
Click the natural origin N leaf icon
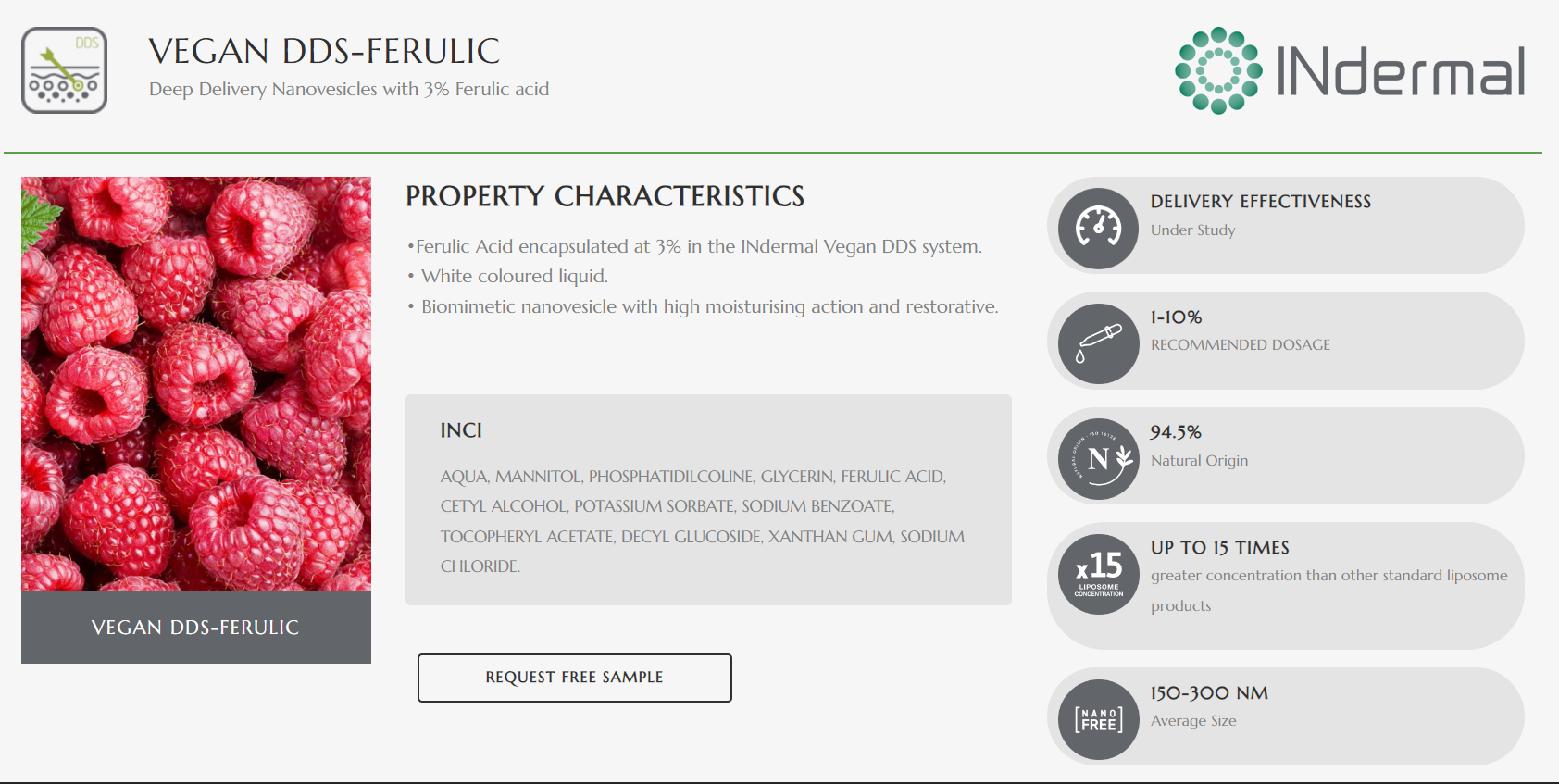[x=1099, y=459]
